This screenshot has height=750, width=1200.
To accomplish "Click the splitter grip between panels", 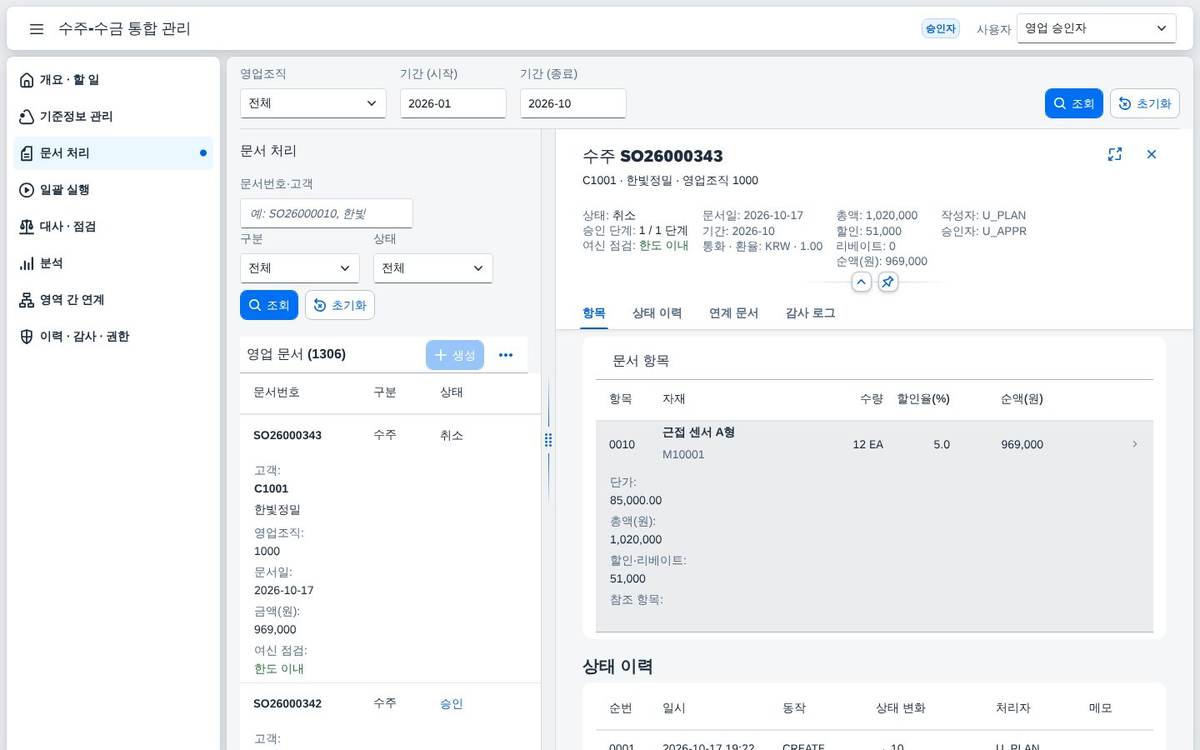I will click(548, 440).
